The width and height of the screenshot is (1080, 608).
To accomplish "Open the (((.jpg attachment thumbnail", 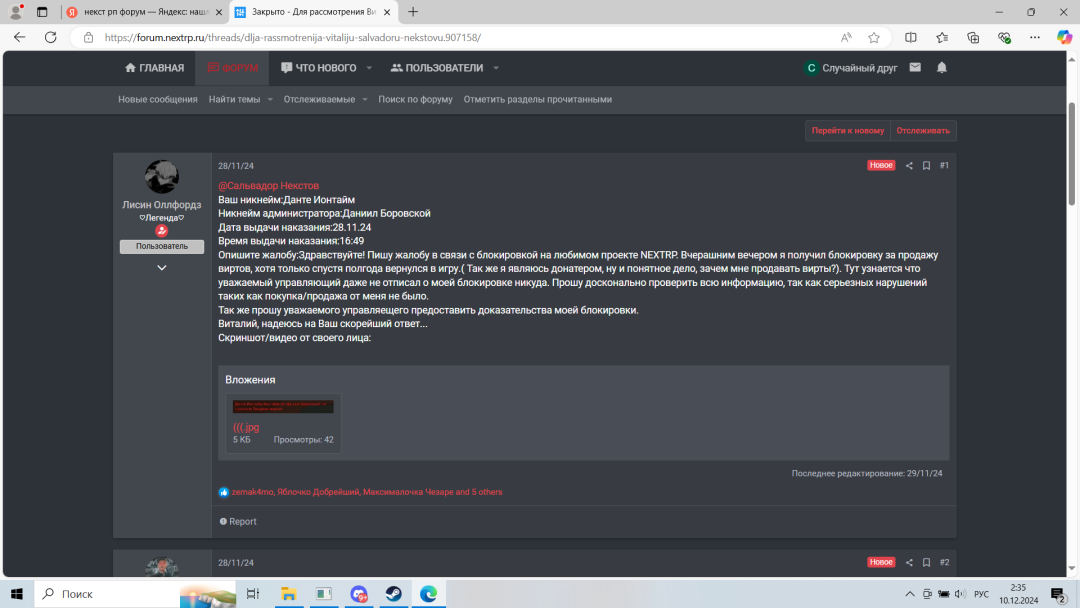I will click(283, 407).
